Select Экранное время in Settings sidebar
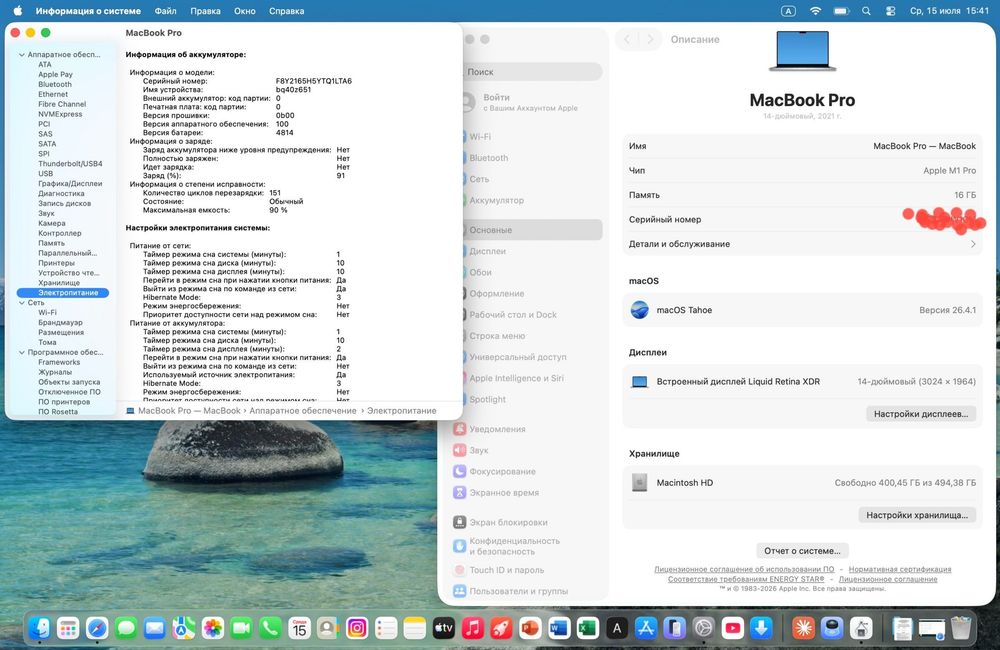Viewport: 1000px width, 650px height. point(504,492)
